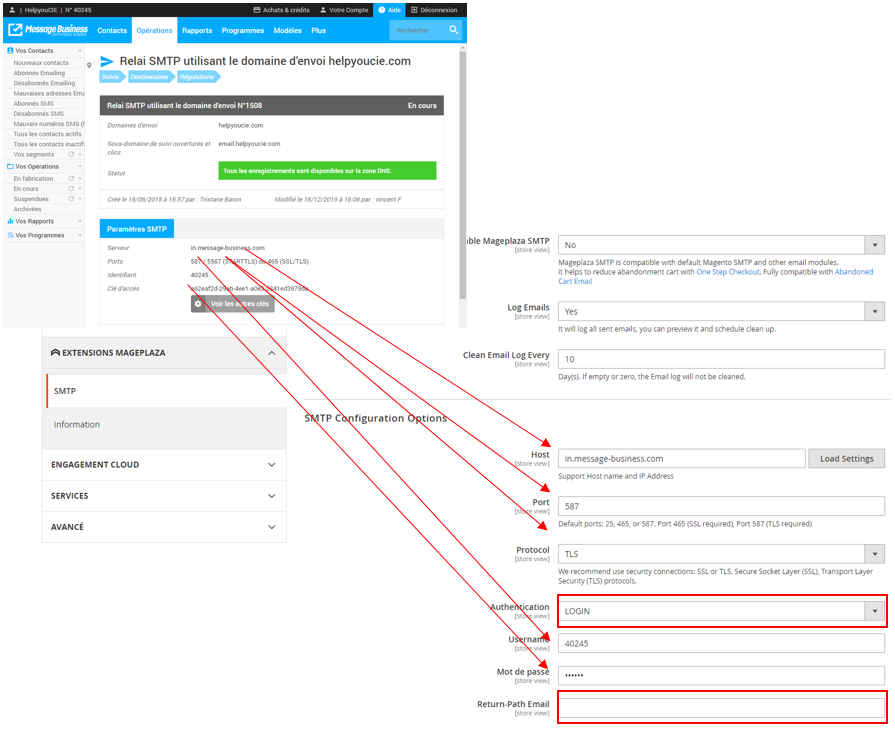This screenshot has height=729, width=895.
Task: Open the Log Emails dropdown
Action: [x=721, y=311]
